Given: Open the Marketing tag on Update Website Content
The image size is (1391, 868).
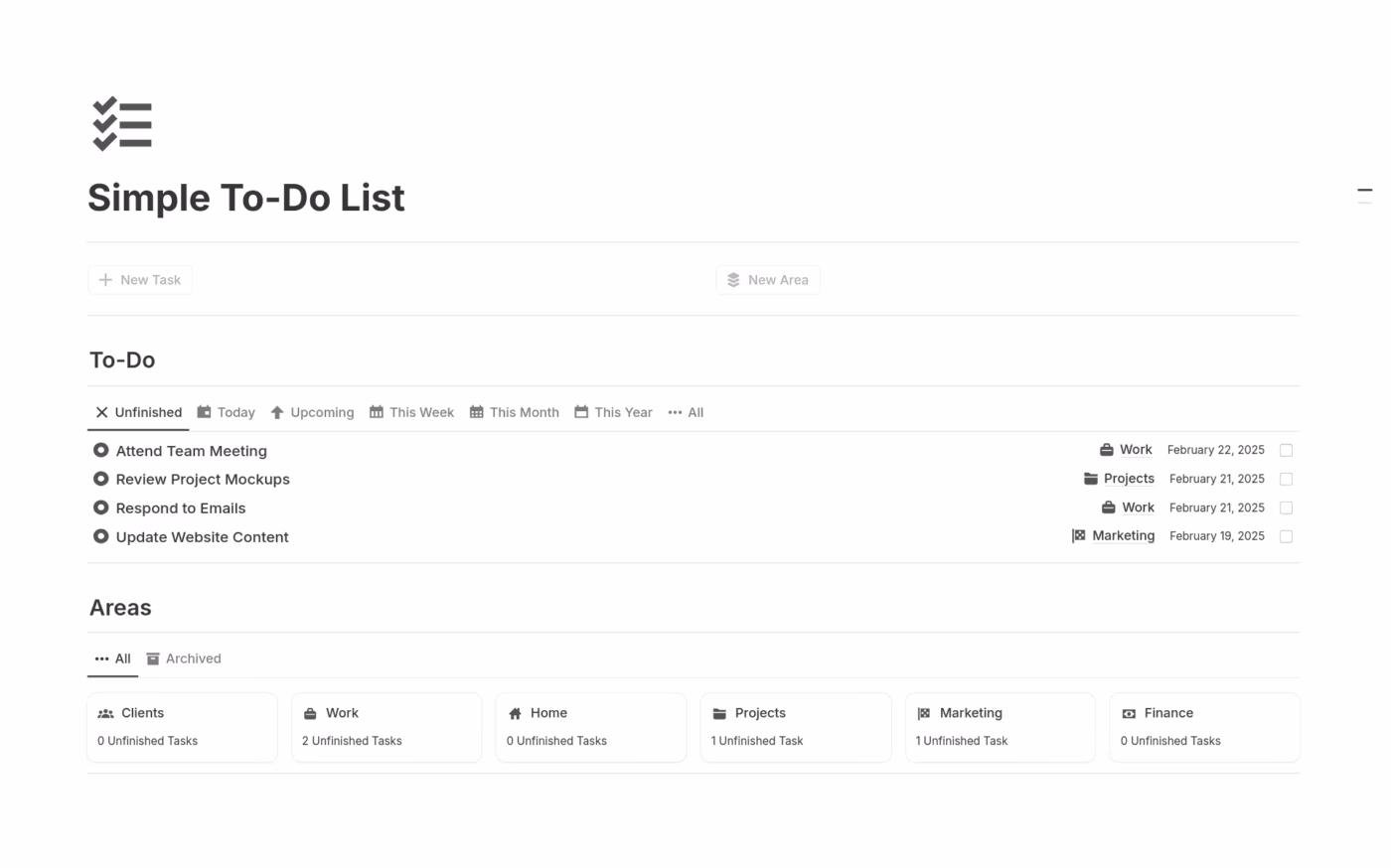Looking at the screenshot, I should 1123,535.
